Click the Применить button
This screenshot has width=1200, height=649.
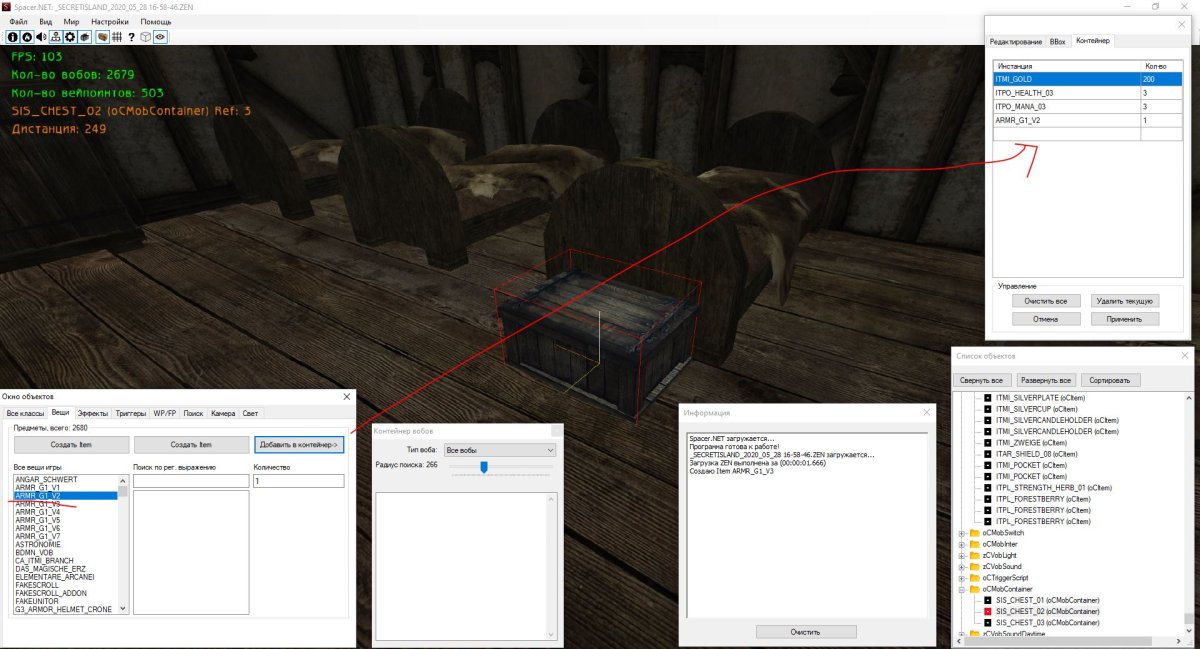coord(1125,319)
